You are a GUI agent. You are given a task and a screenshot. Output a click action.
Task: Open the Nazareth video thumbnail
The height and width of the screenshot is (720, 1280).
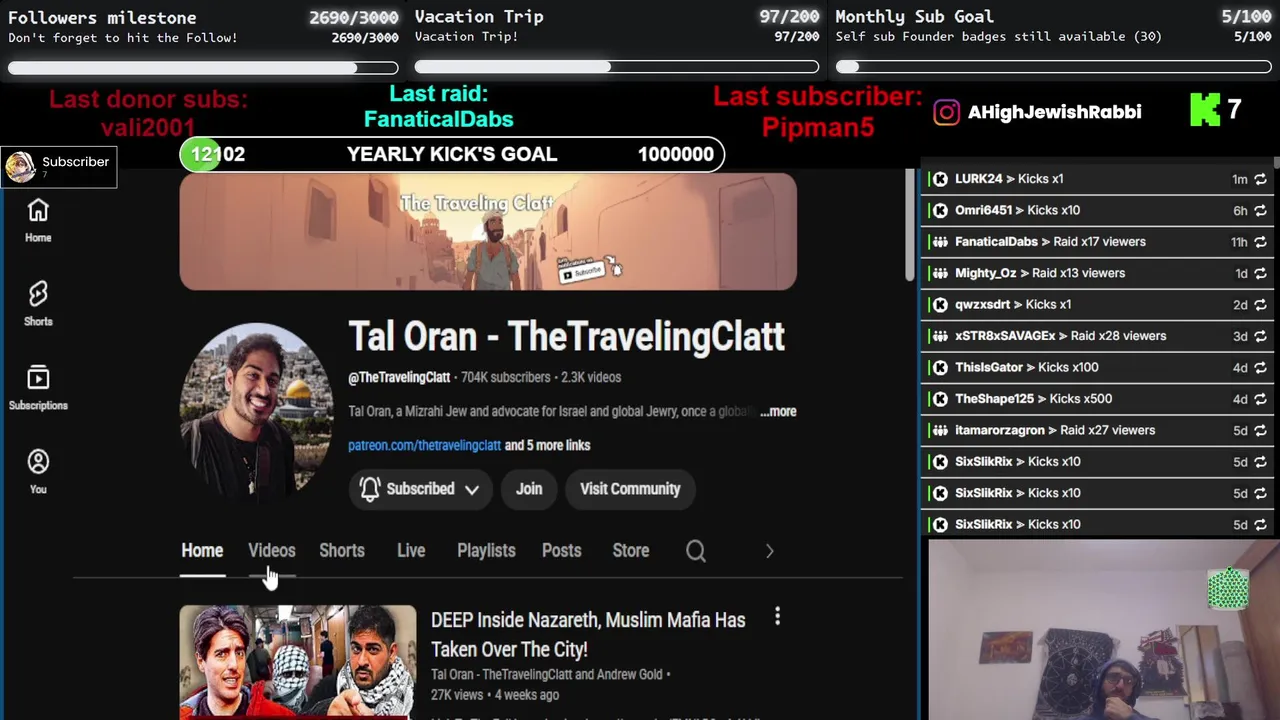pyautogui.click(x=298, y=662)
